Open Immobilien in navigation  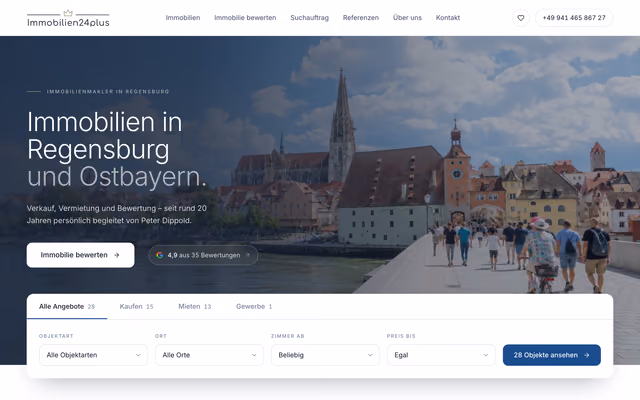tap(183, 18)
